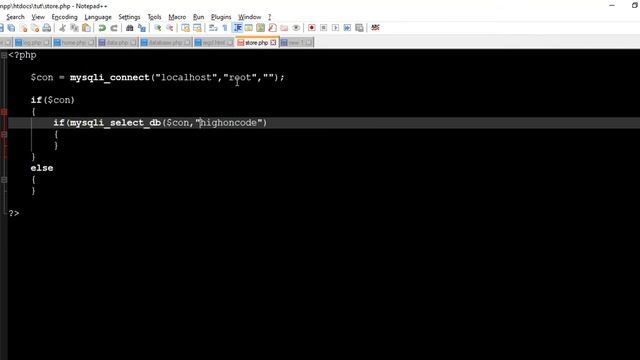Click the Cut scissors icon
The width and height of the screenshot is (640, 360).
coord(62,28)
